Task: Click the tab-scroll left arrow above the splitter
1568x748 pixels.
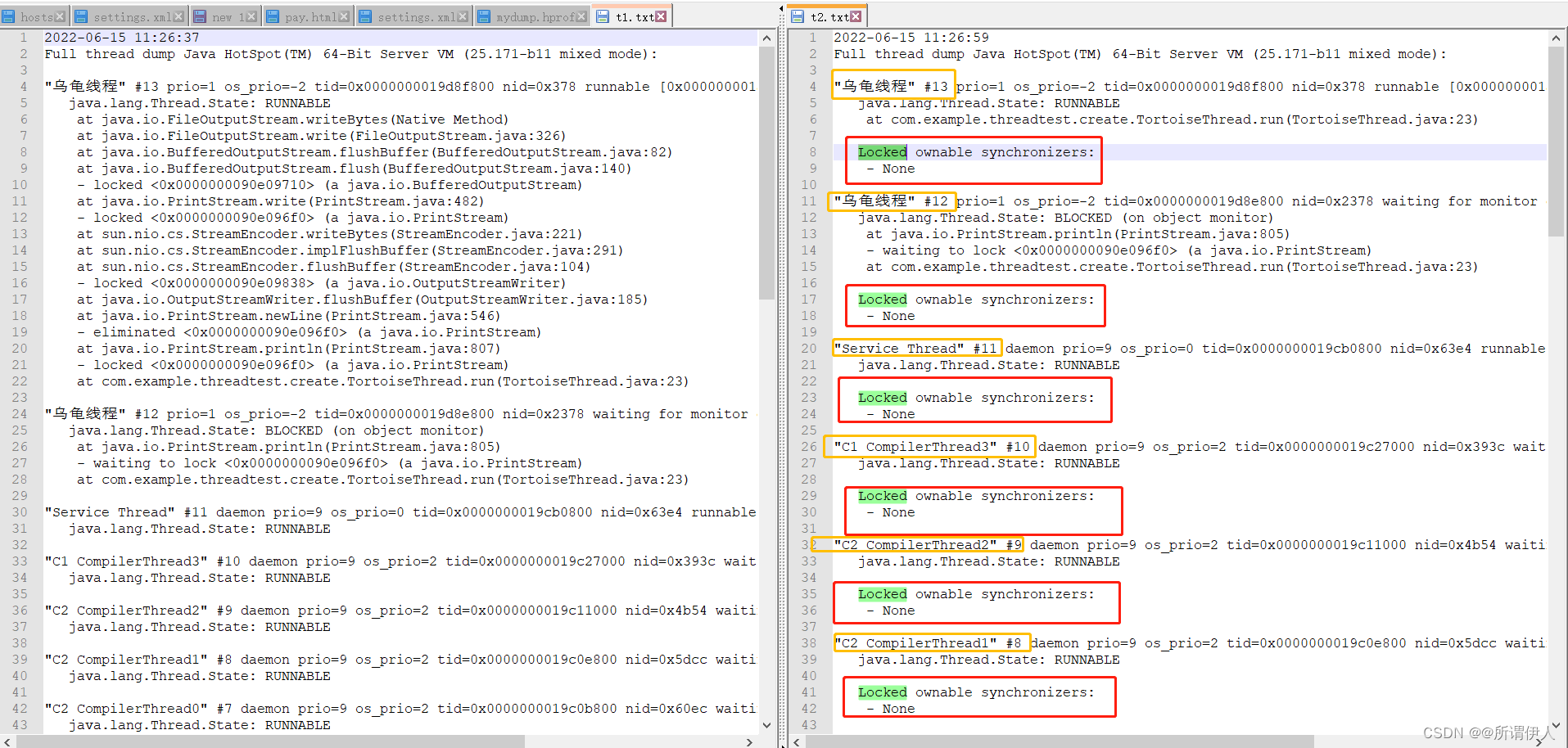Action: (x=781, y=11)
